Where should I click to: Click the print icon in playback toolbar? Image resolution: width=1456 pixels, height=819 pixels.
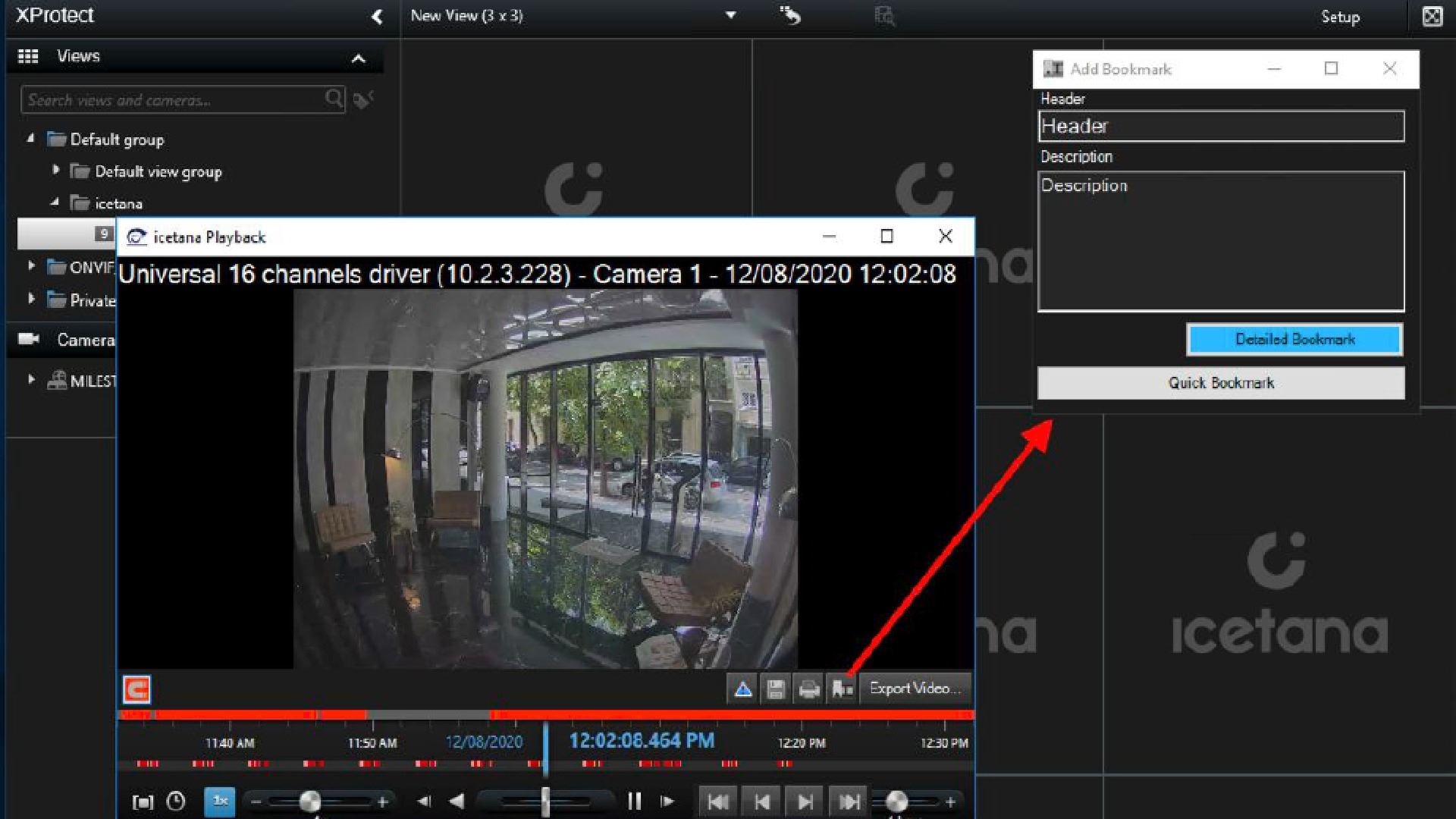pos(809,689)
